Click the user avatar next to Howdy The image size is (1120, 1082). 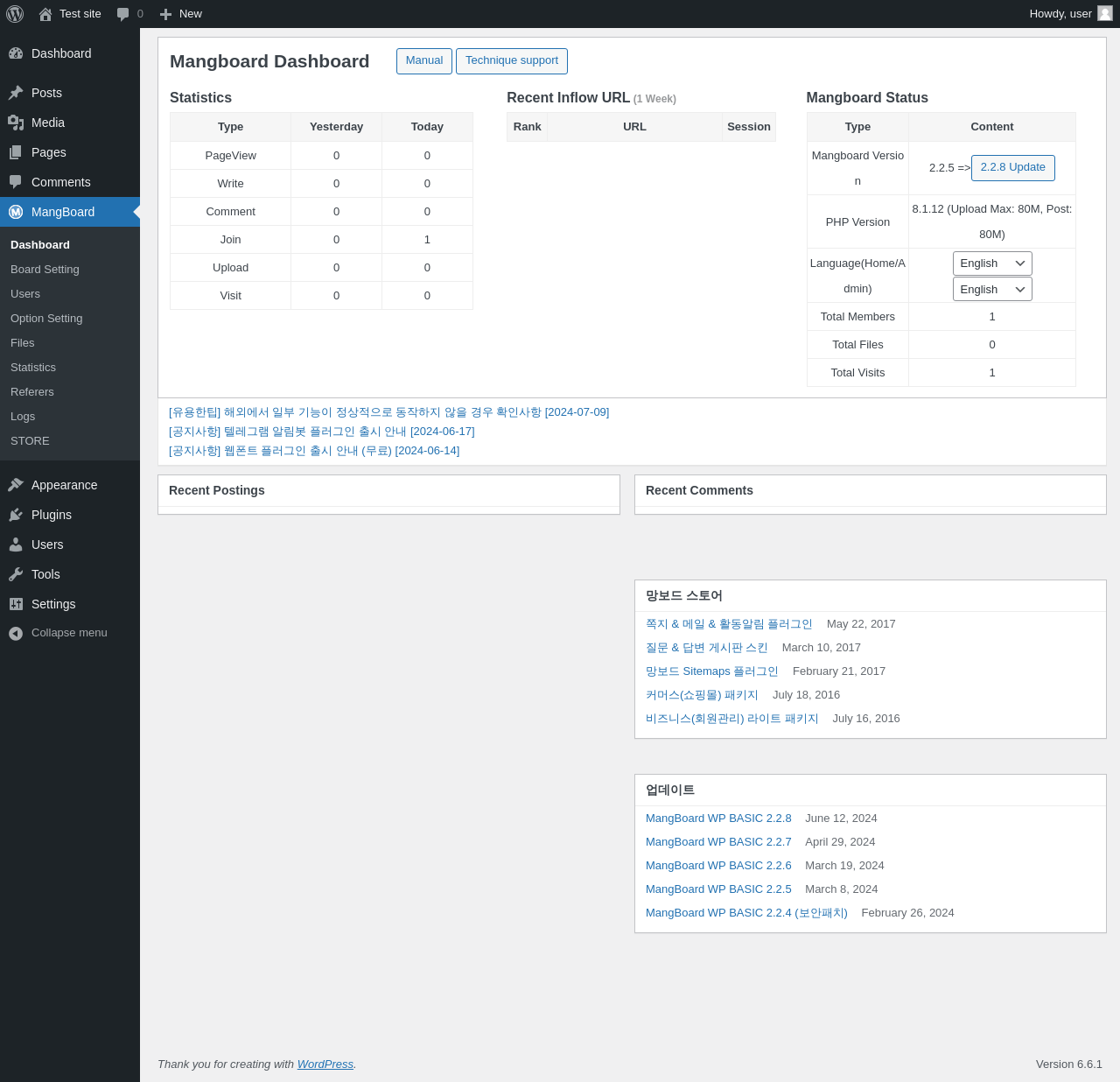point(1105,14)
